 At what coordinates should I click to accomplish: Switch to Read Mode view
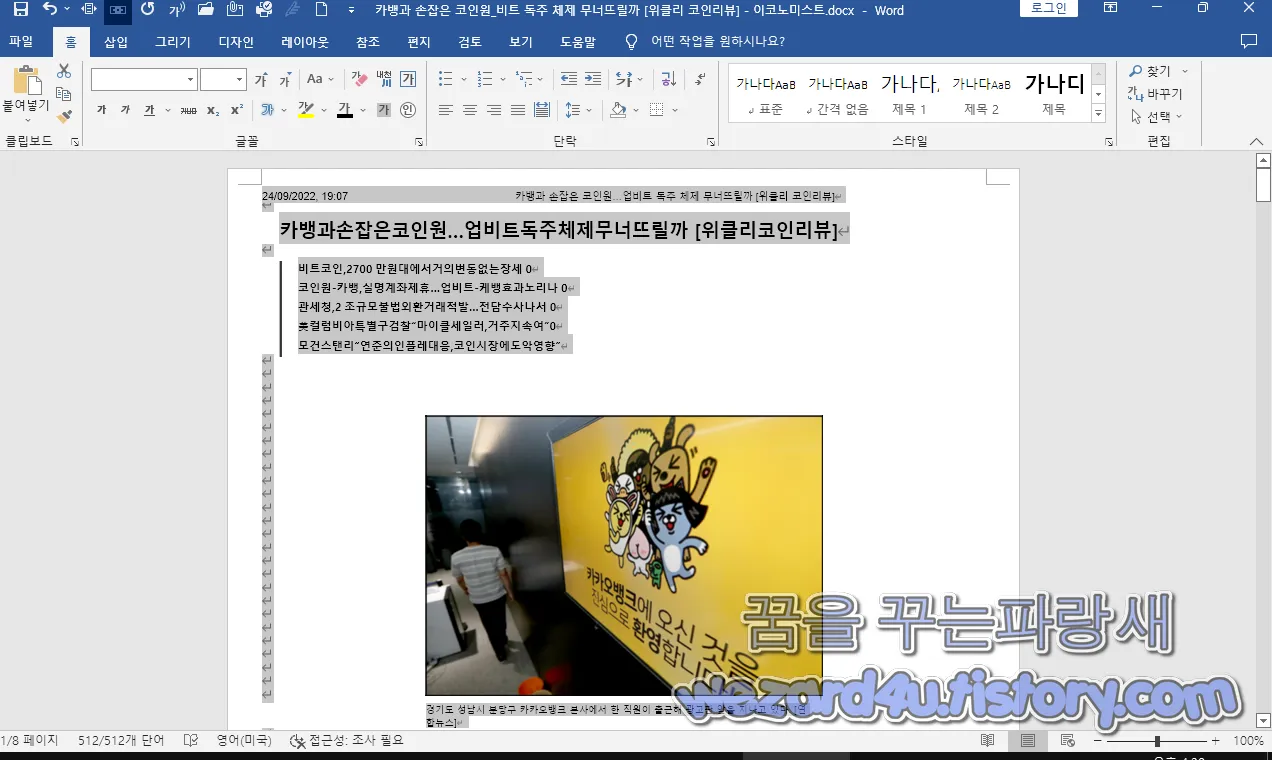(987, 741)
